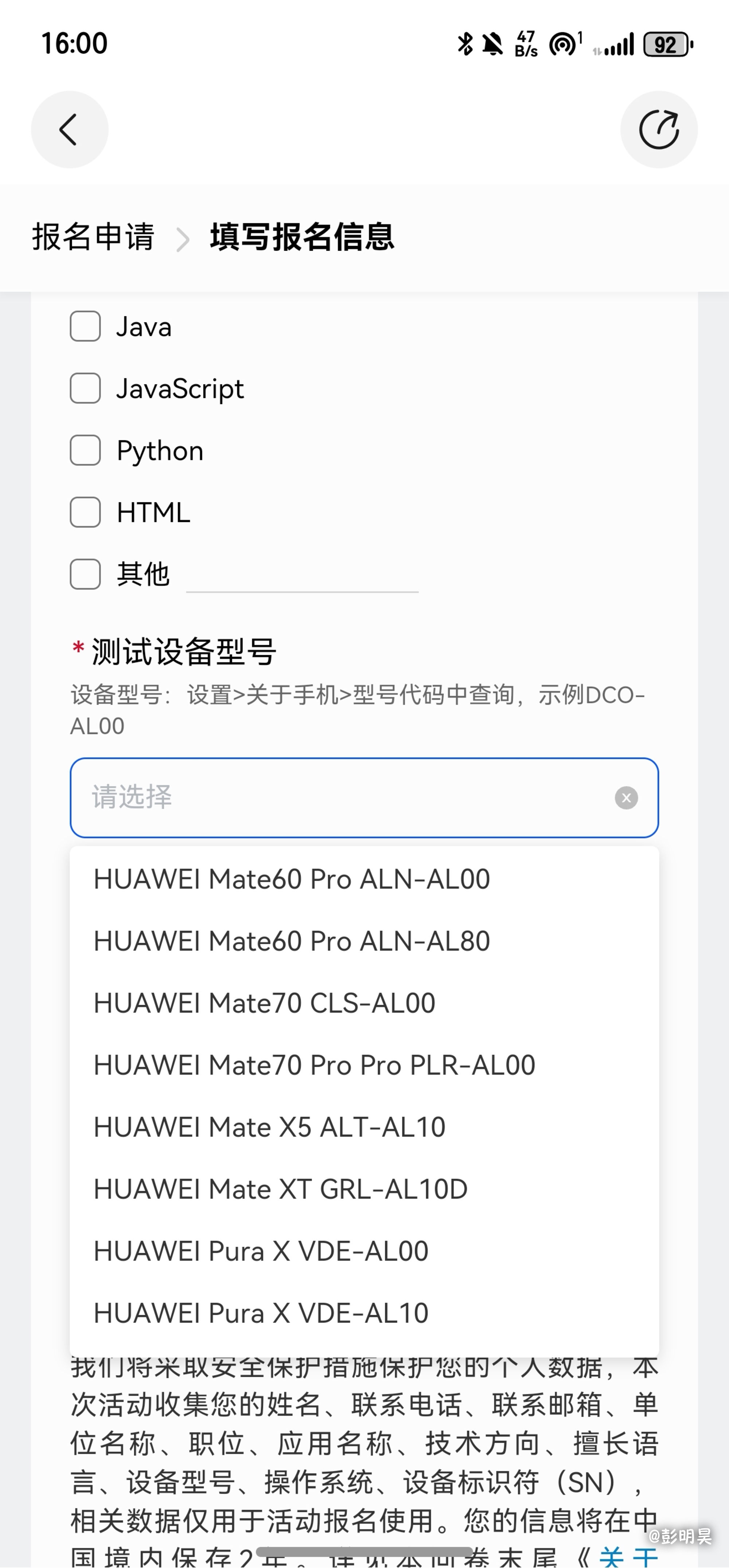
Task: Tap the battery indicator icon
Action: point(668,44)
